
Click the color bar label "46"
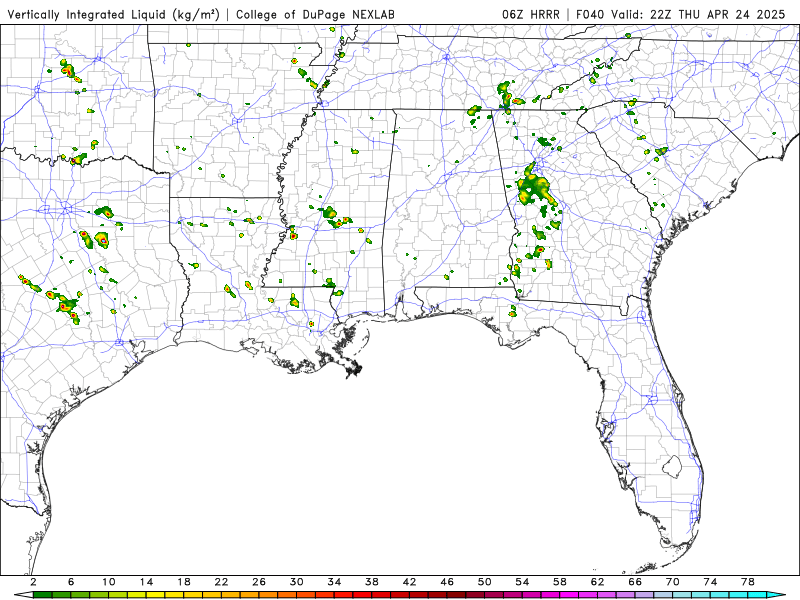point(447,582)
